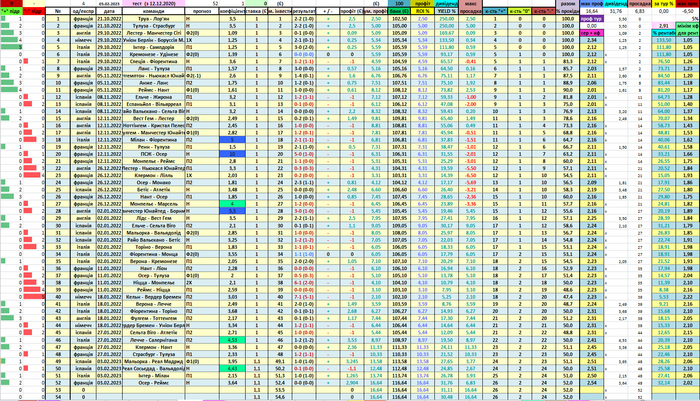The height and width of the screenshot is (401, 700).
Task: Select the 'Фіорентина - Торіно' match cell
Action: point(154,311)
